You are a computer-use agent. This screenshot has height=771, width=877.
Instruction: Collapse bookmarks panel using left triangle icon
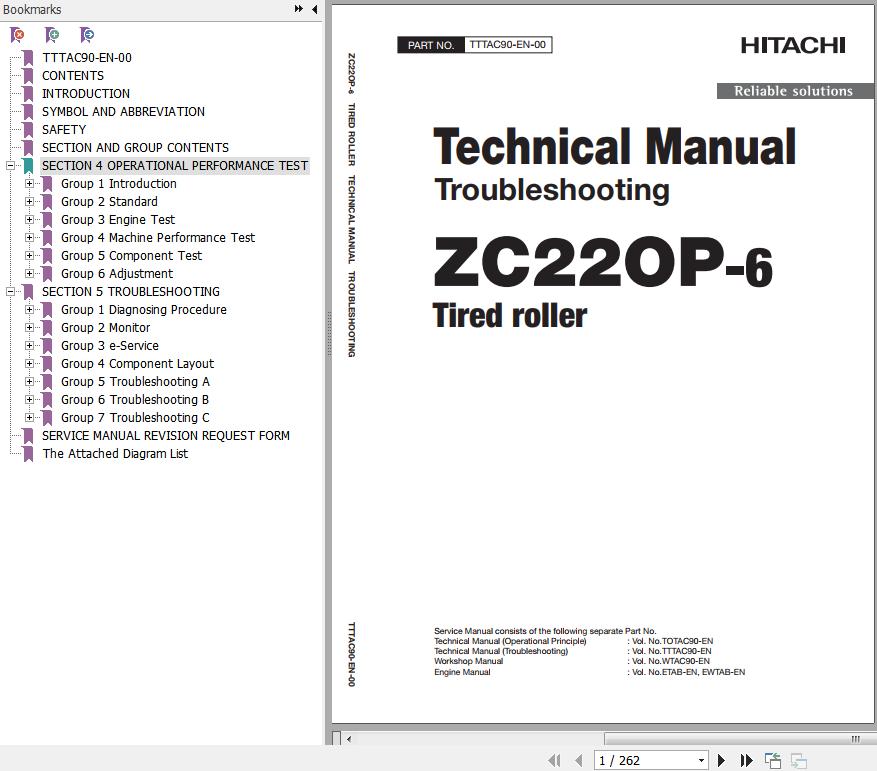[314, 9]
